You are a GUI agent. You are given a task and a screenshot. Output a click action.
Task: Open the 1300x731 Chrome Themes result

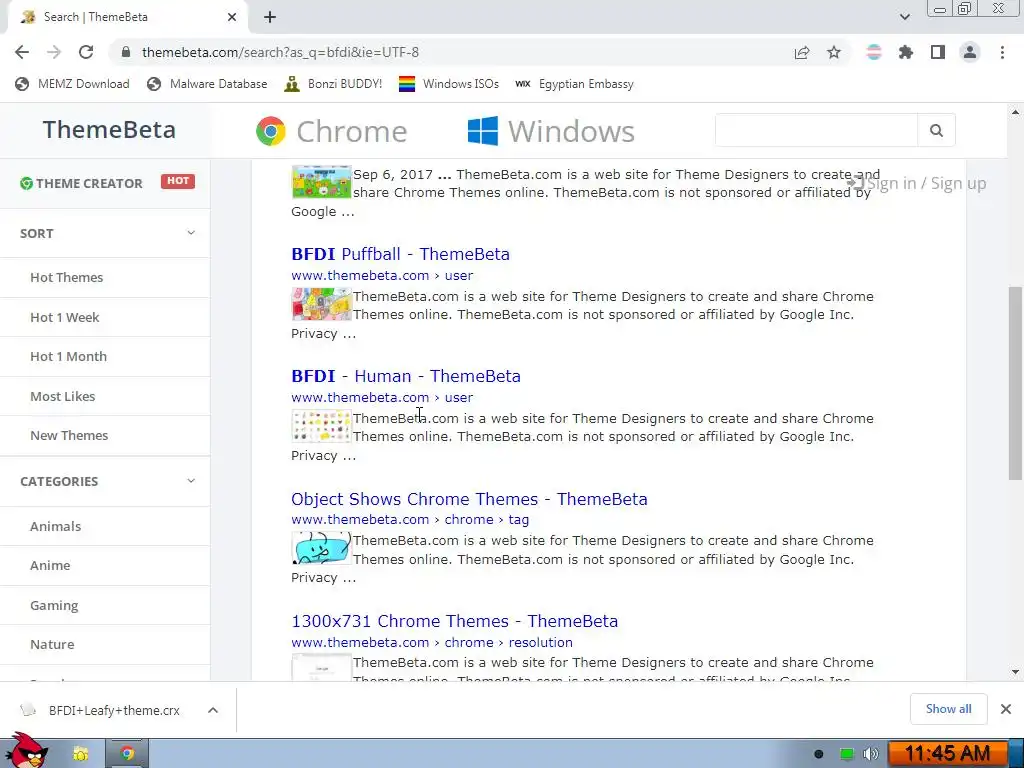[455, 621]
